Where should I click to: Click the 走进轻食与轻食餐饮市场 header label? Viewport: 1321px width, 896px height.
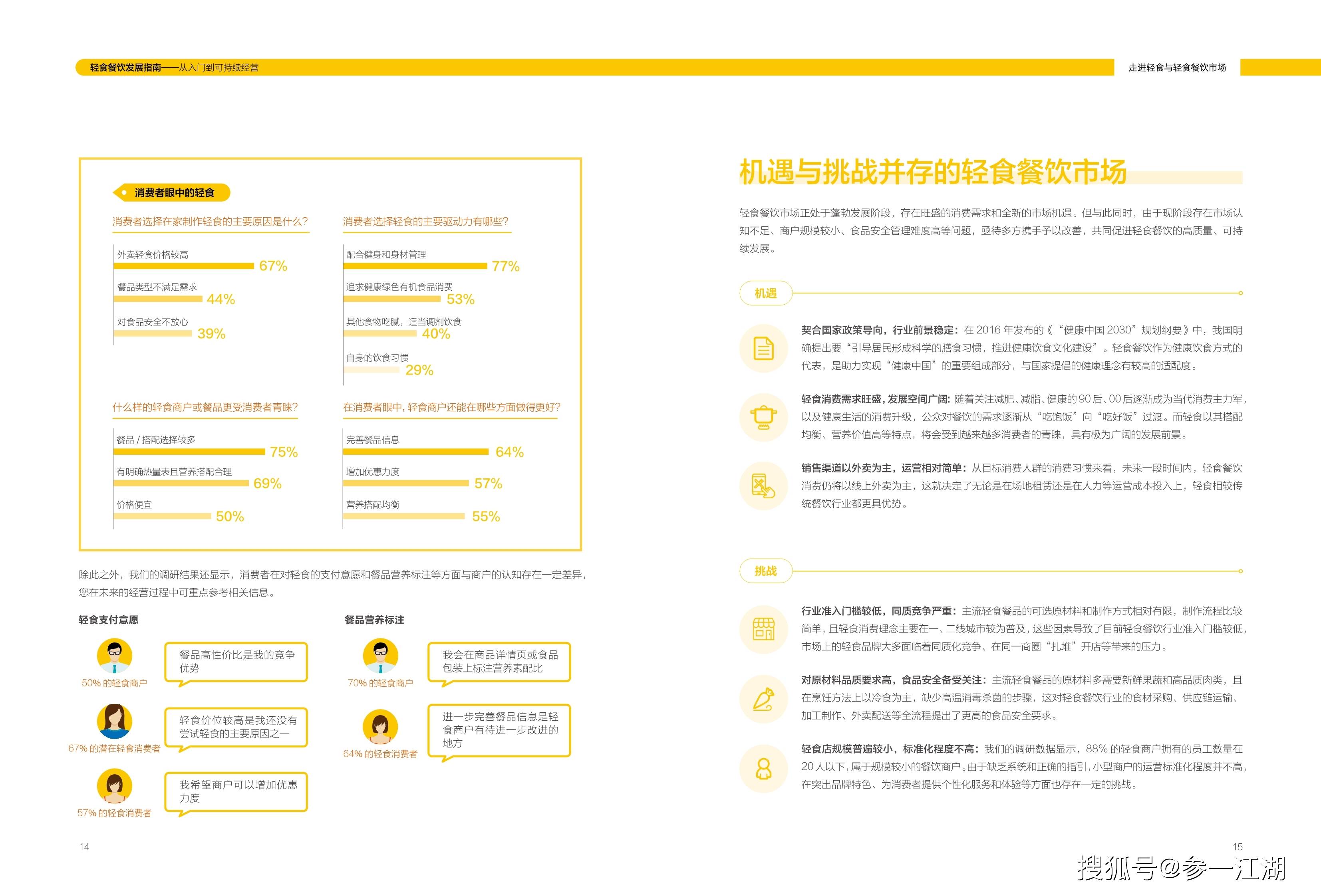coord(1177,67)
